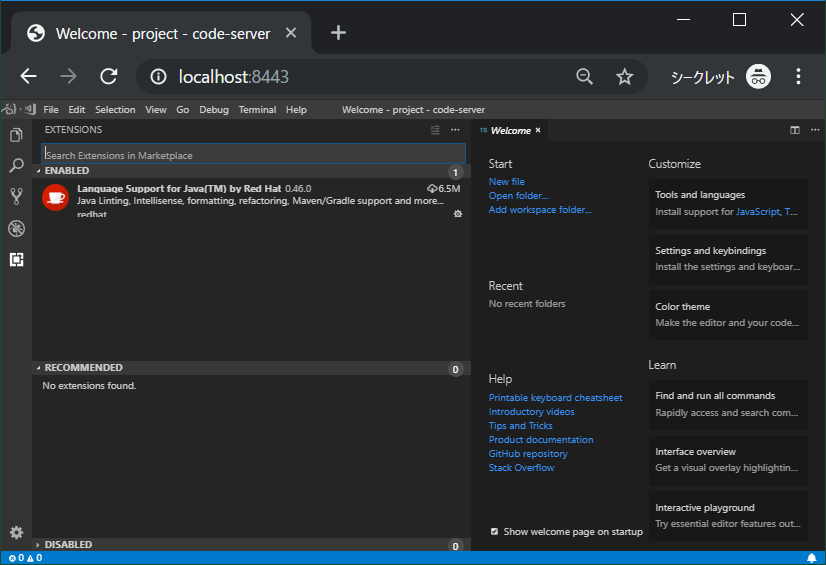The width and height of the screenshot is (826, 565).
Task: Open the Manage gear at sidebar bottom
Action: pyautogui.click(x=16, y=532)
